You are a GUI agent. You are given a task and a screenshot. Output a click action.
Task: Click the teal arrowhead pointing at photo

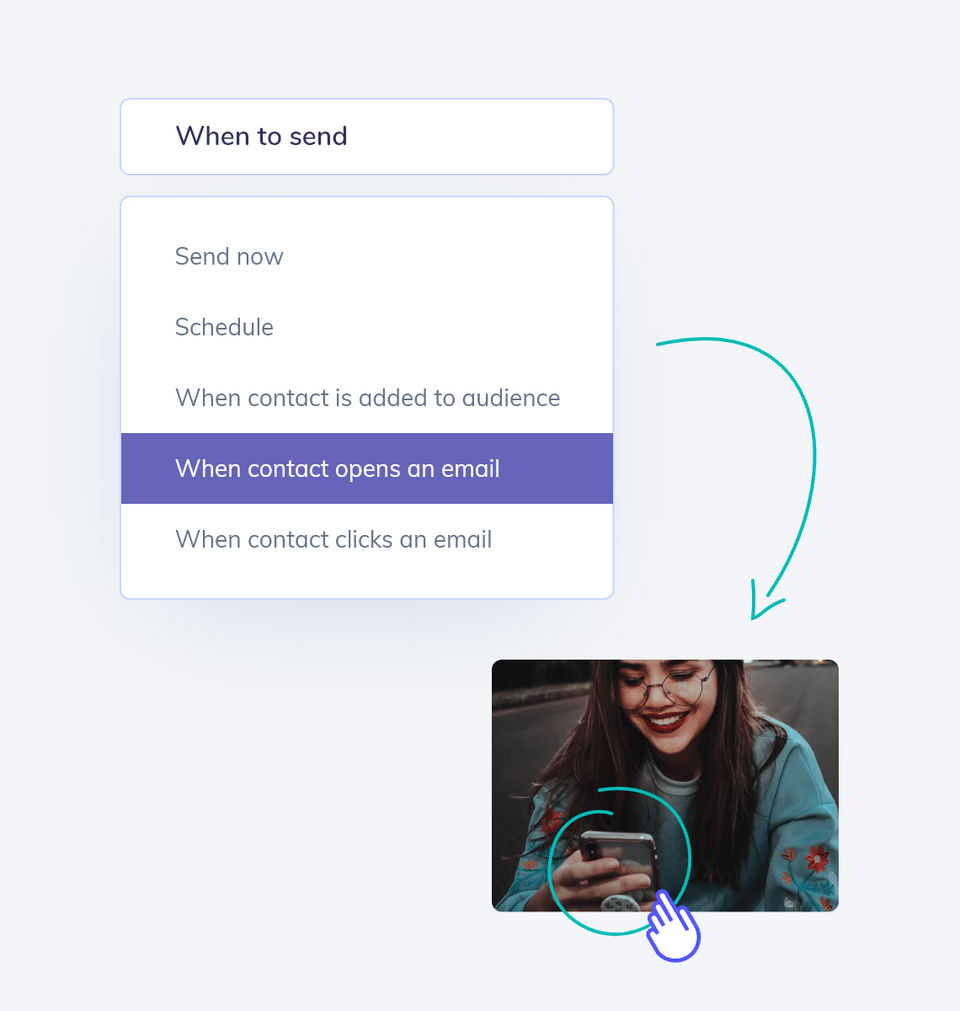point(764,601)
